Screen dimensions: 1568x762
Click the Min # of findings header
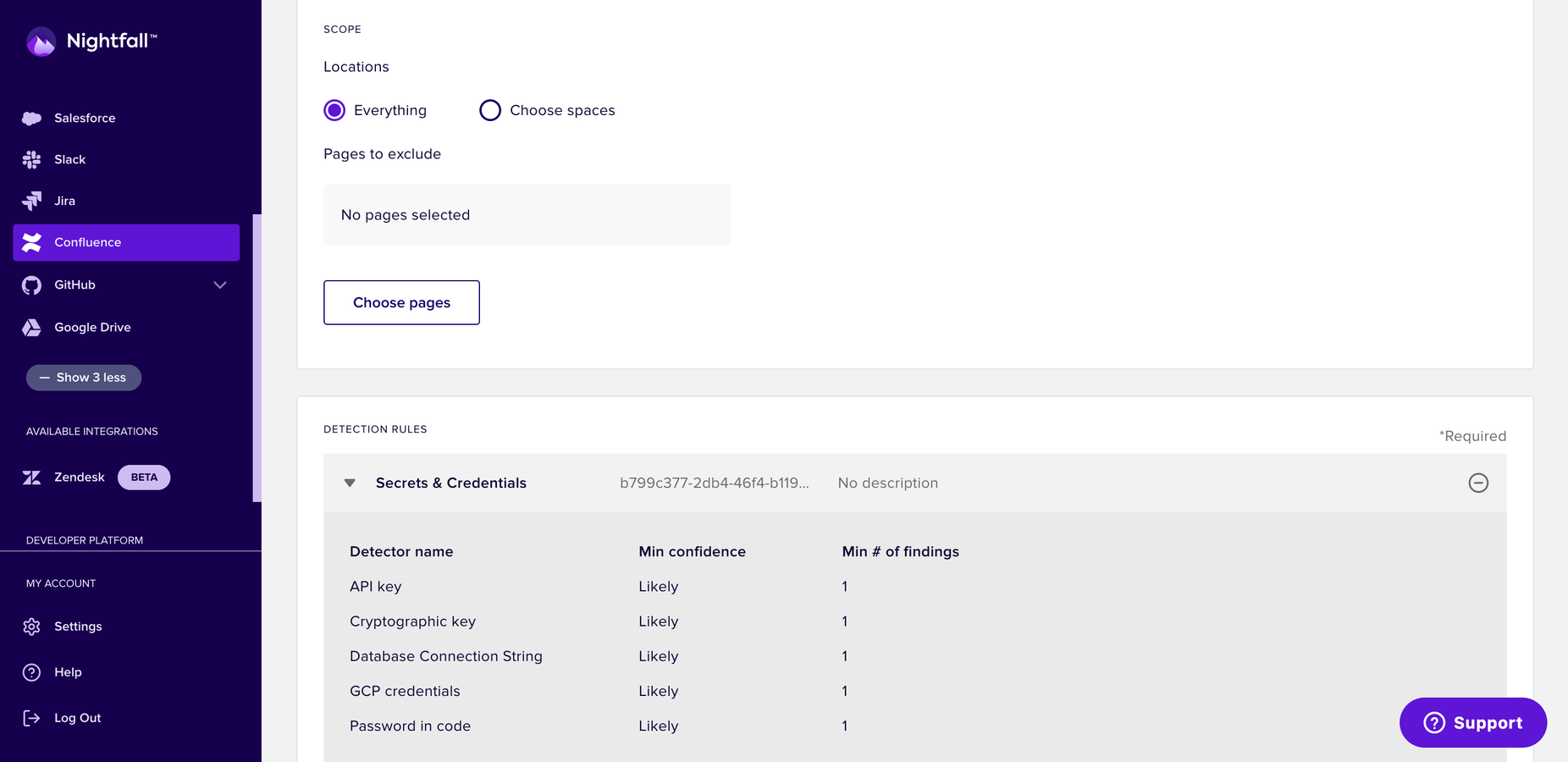901,551
